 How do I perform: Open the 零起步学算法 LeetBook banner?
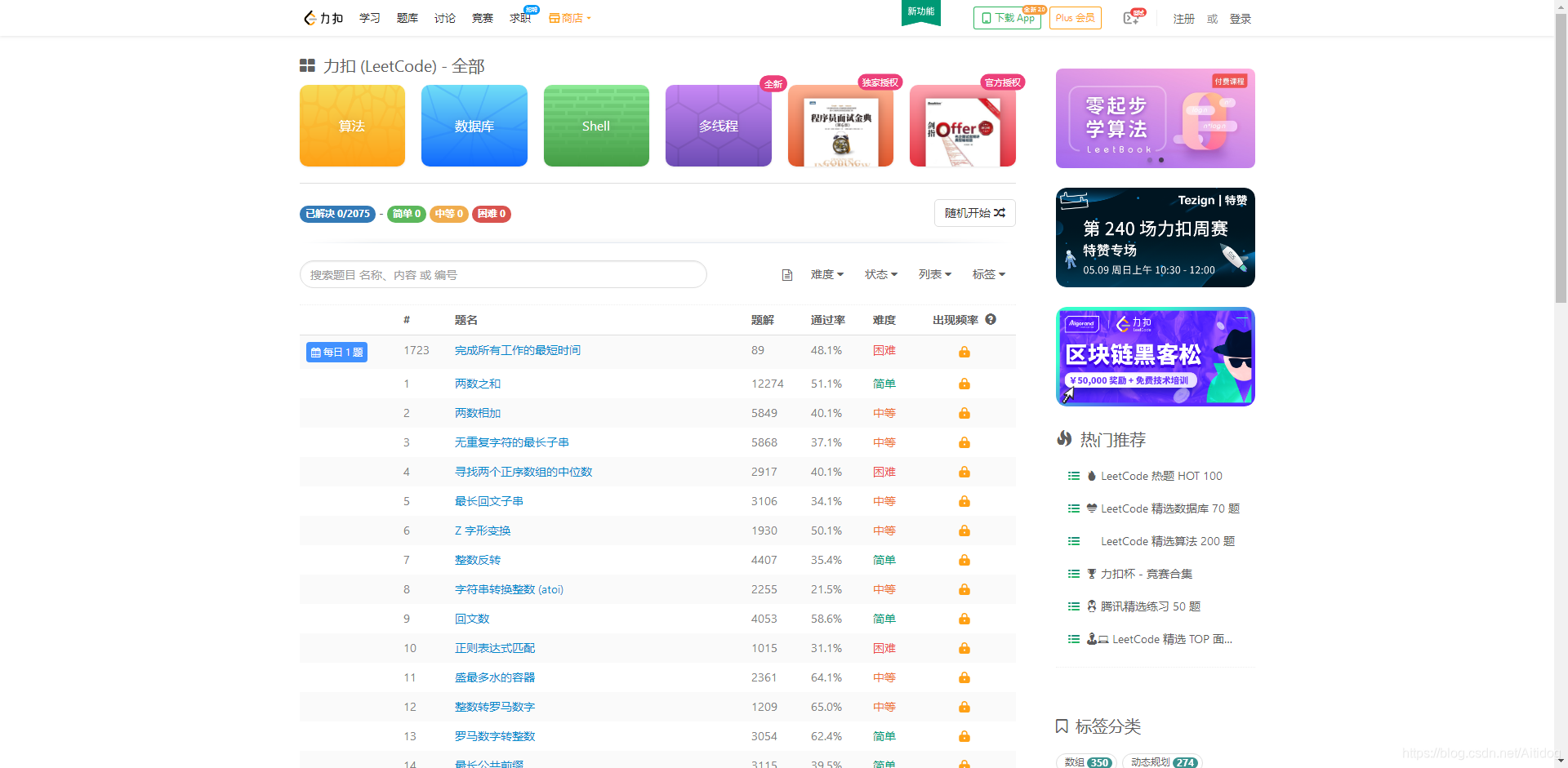(1155, 118)
